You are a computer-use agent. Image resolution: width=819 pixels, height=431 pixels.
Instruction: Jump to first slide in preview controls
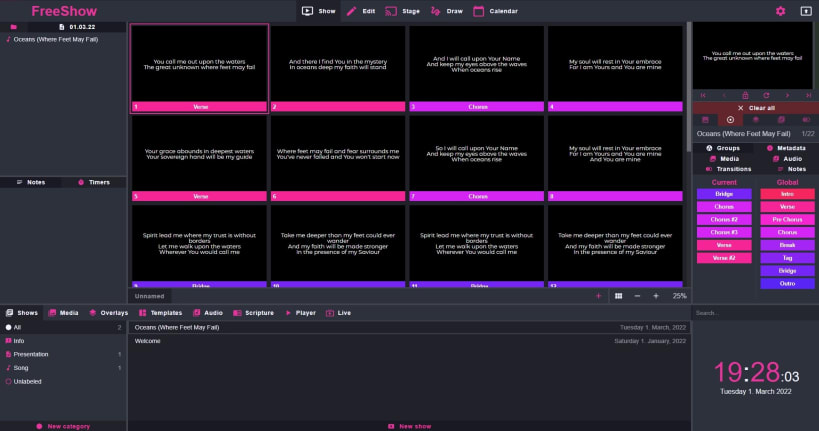[x=703, y=95]
